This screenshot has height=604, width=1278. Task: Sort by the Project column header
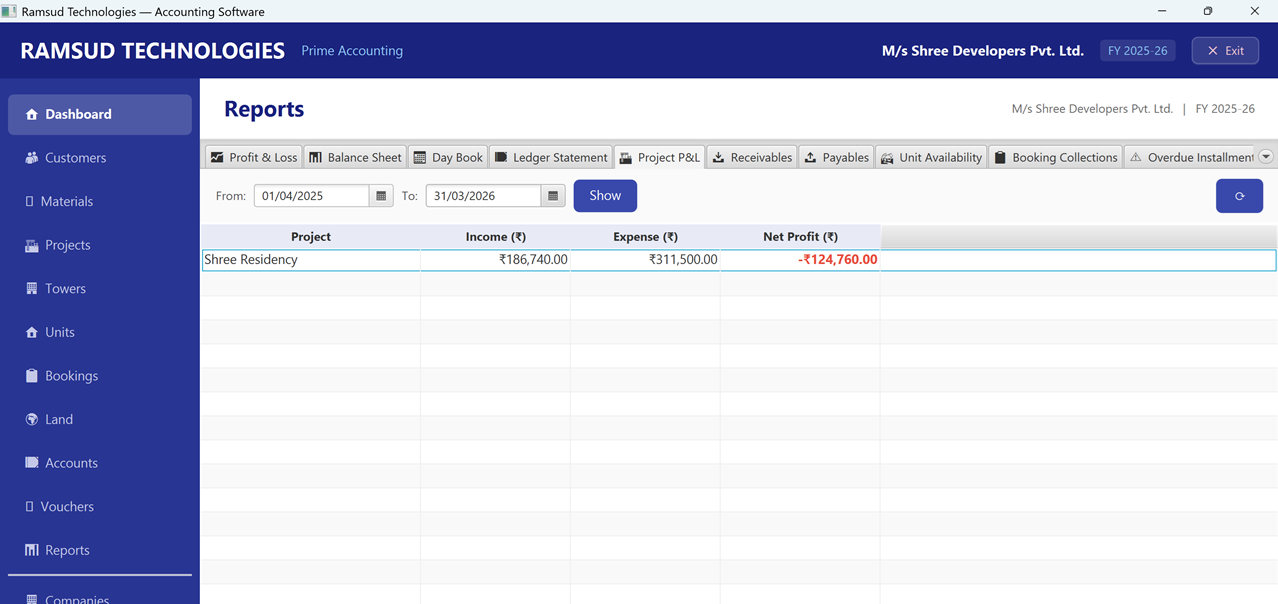coord(311,237)
